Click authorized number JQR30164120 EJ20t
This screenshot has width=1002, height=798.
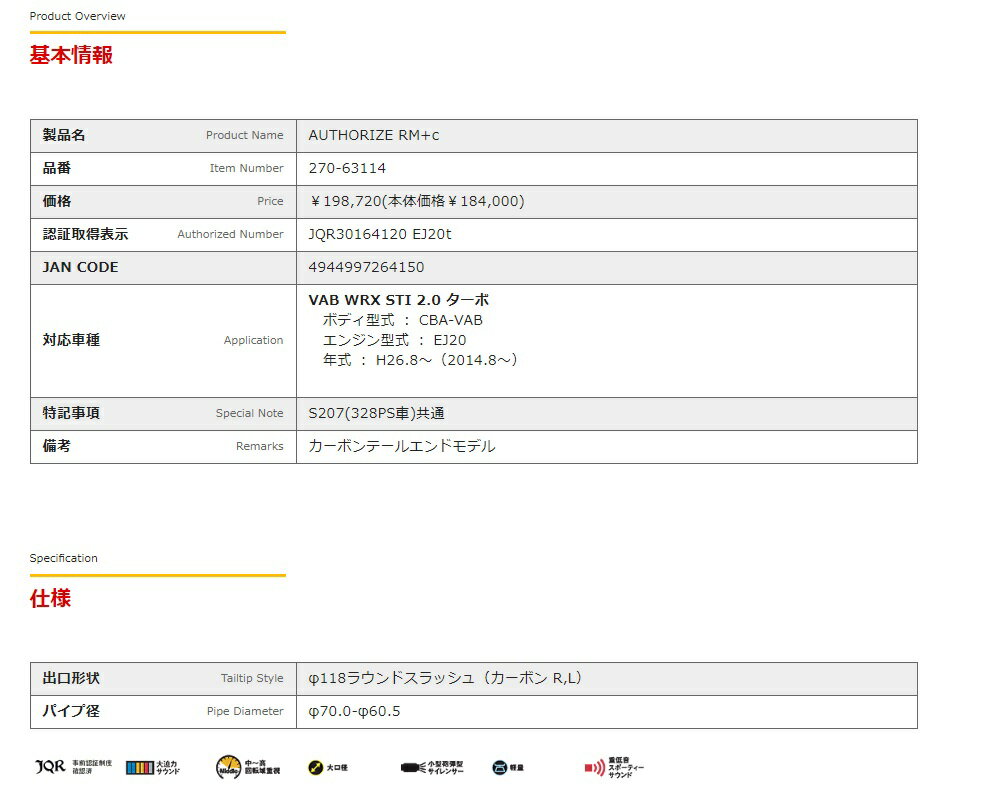(380, 234)
